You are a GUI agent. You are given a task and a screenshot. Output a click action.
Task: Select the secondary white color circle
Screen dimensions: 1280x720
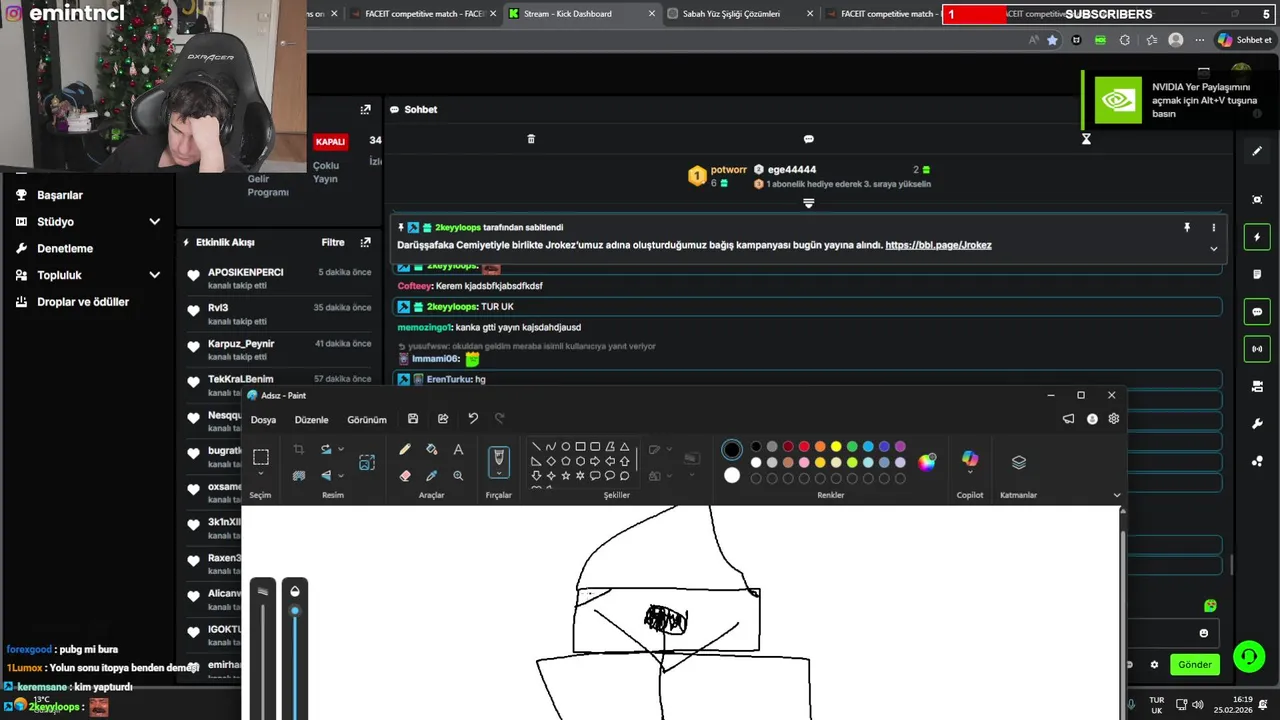pos(732,476)
